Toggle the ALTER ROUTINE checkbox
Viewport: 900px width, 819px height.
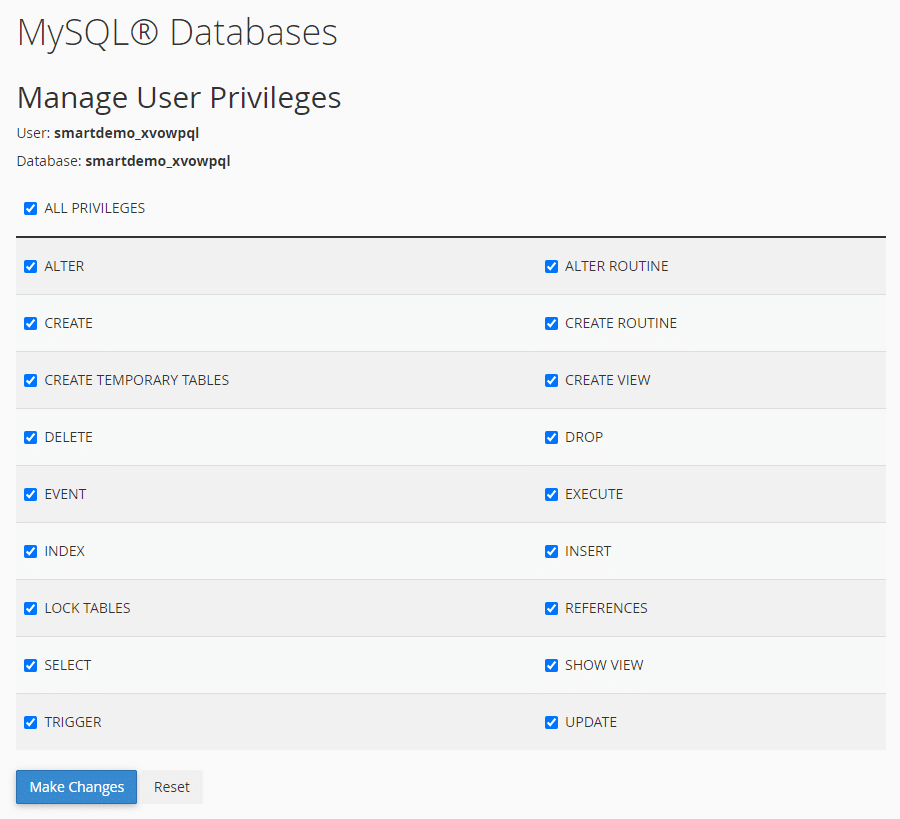coord(551,266)
